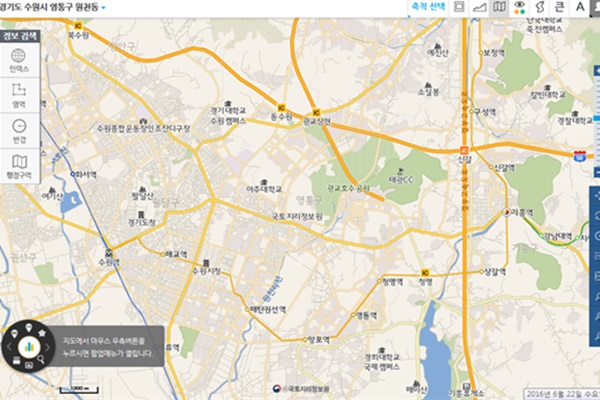Click the 태광CC golf course label

[401, 180]
